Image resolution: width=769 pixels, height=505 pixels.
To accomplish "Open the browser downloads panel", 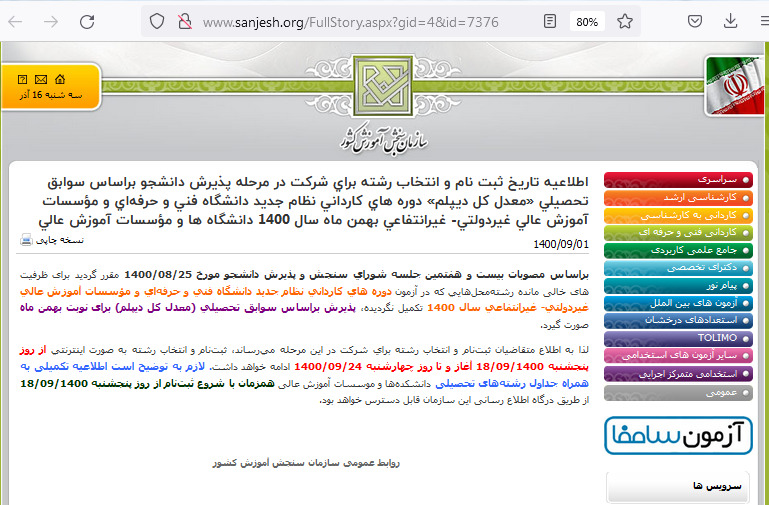I will point(731,21).
